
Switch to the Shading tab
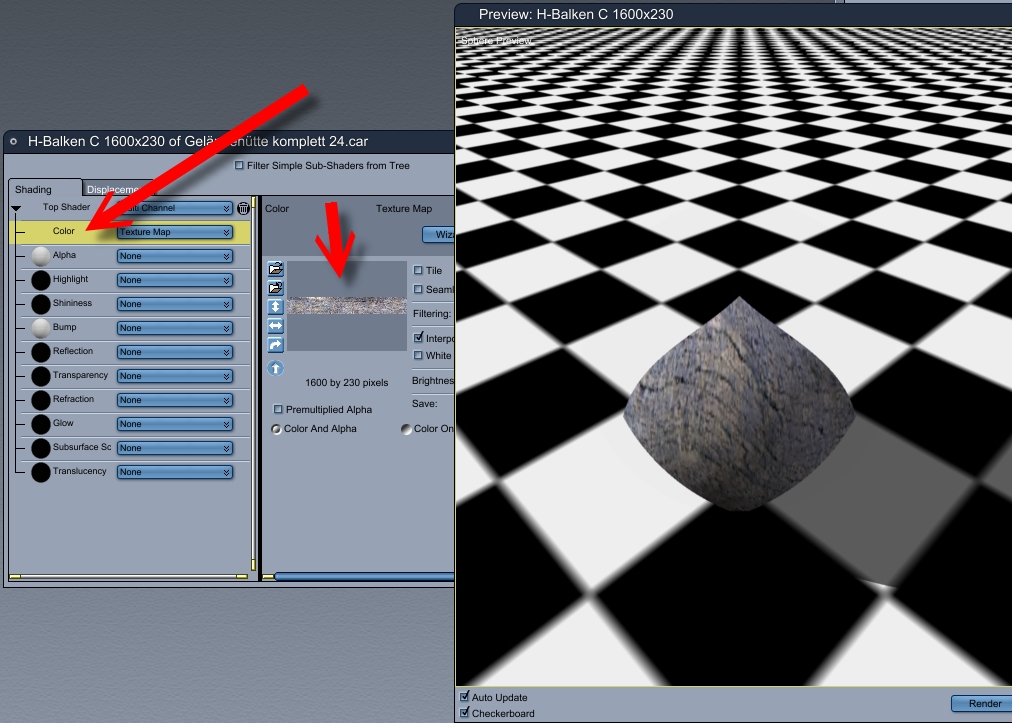tap(44, 188)
